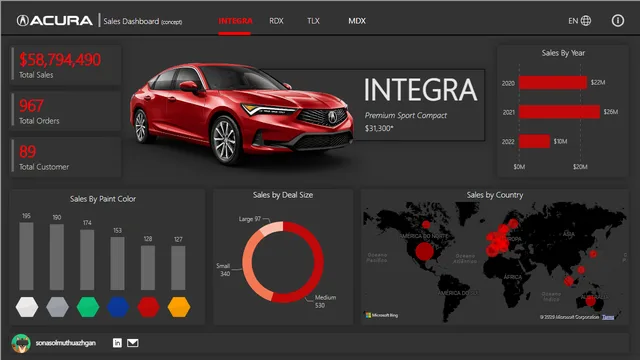
Task: Select the 127 paint color bar
Action: pyautogui.click(x=178, y=268)
